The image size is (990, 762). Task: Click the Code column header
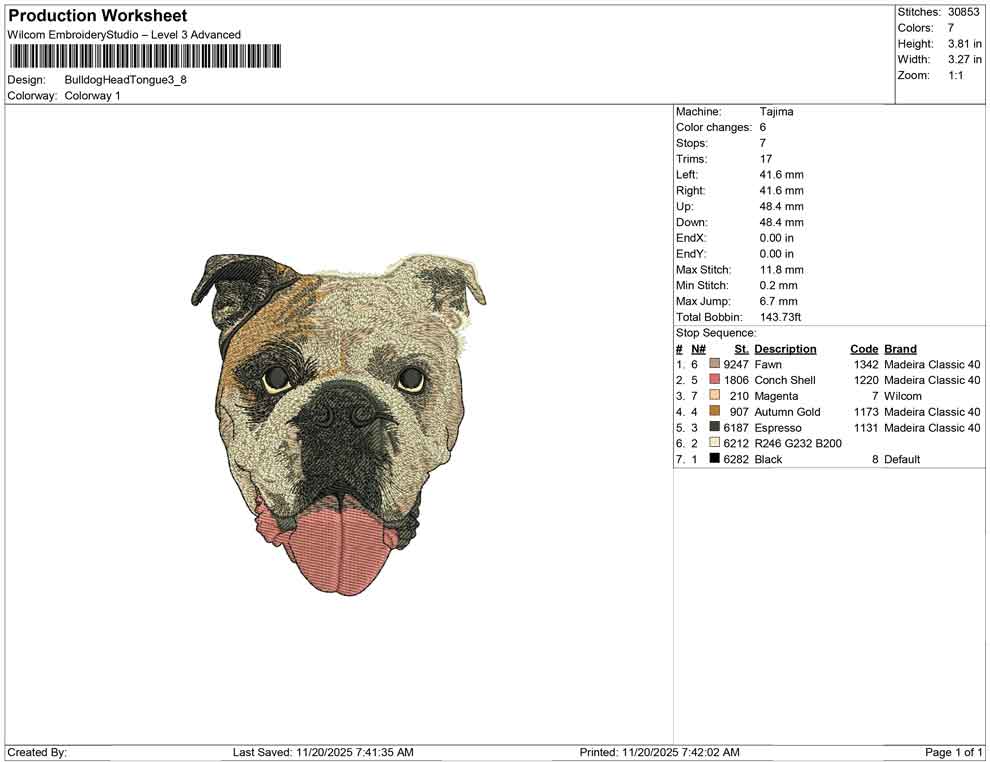(864, 348)
